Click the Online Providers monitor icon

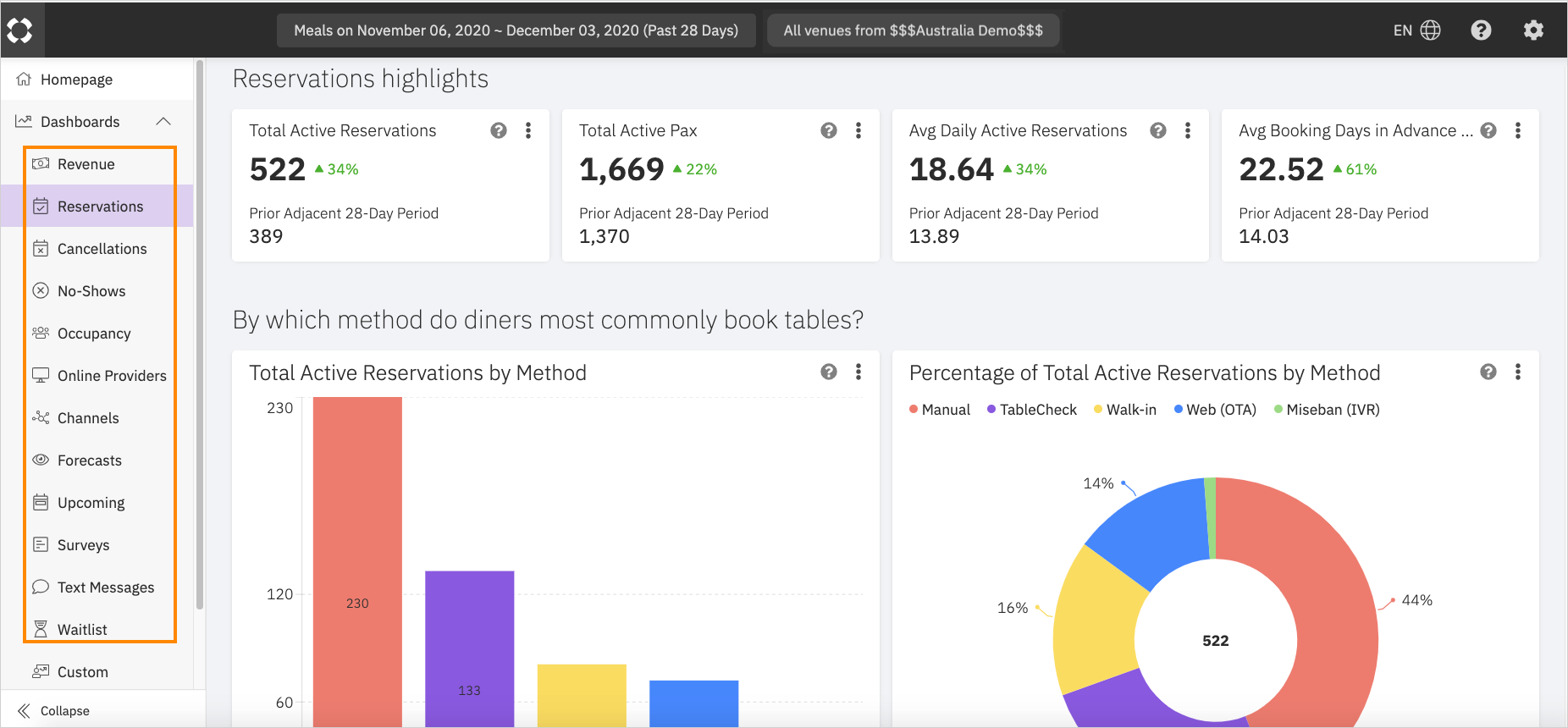[x=41, y=375]
